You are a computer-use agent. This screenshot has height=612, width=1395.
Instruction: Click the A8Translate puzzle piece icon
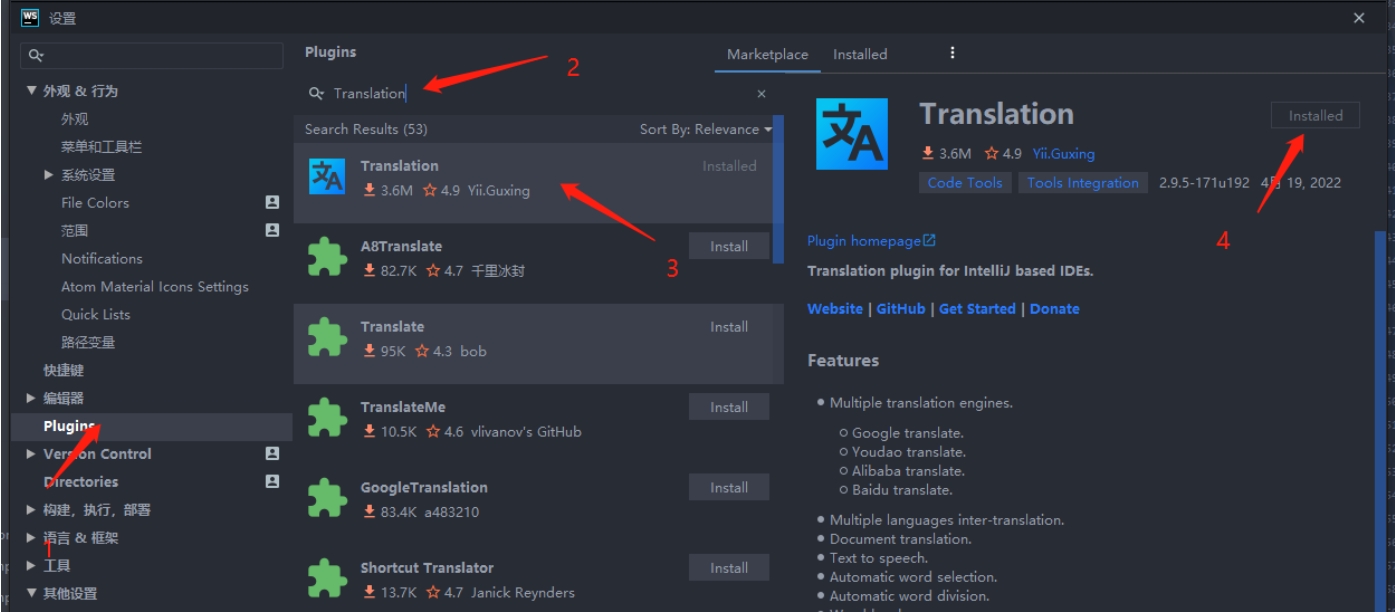pyautogui.click(x=327, y=257)
